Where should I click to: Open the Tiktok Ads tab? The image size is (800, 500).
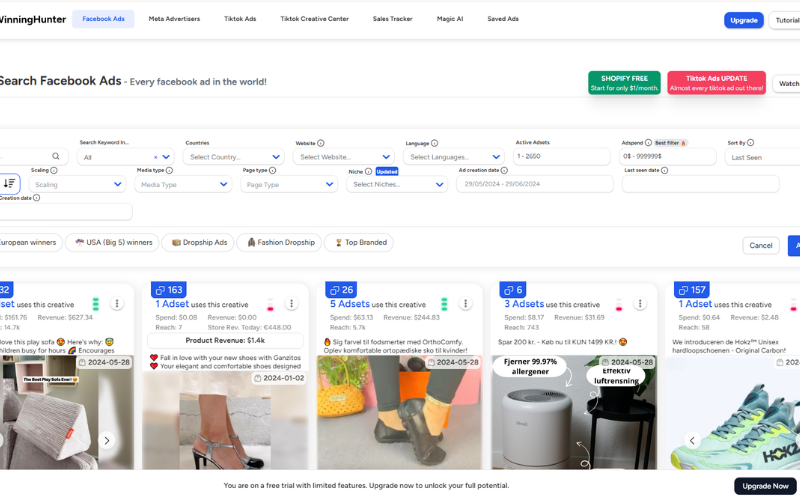[x=240, y=19]
